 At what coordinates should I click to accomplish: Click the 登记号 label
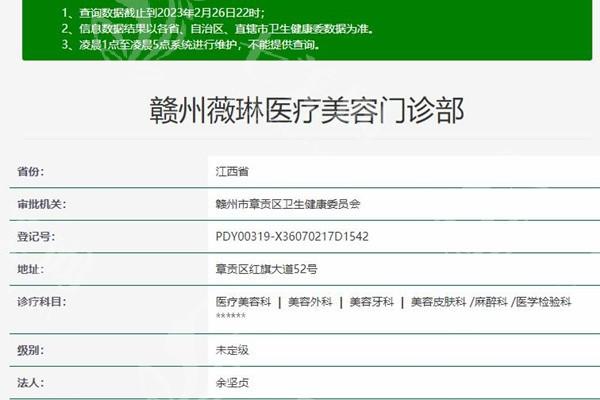[36, 237]
